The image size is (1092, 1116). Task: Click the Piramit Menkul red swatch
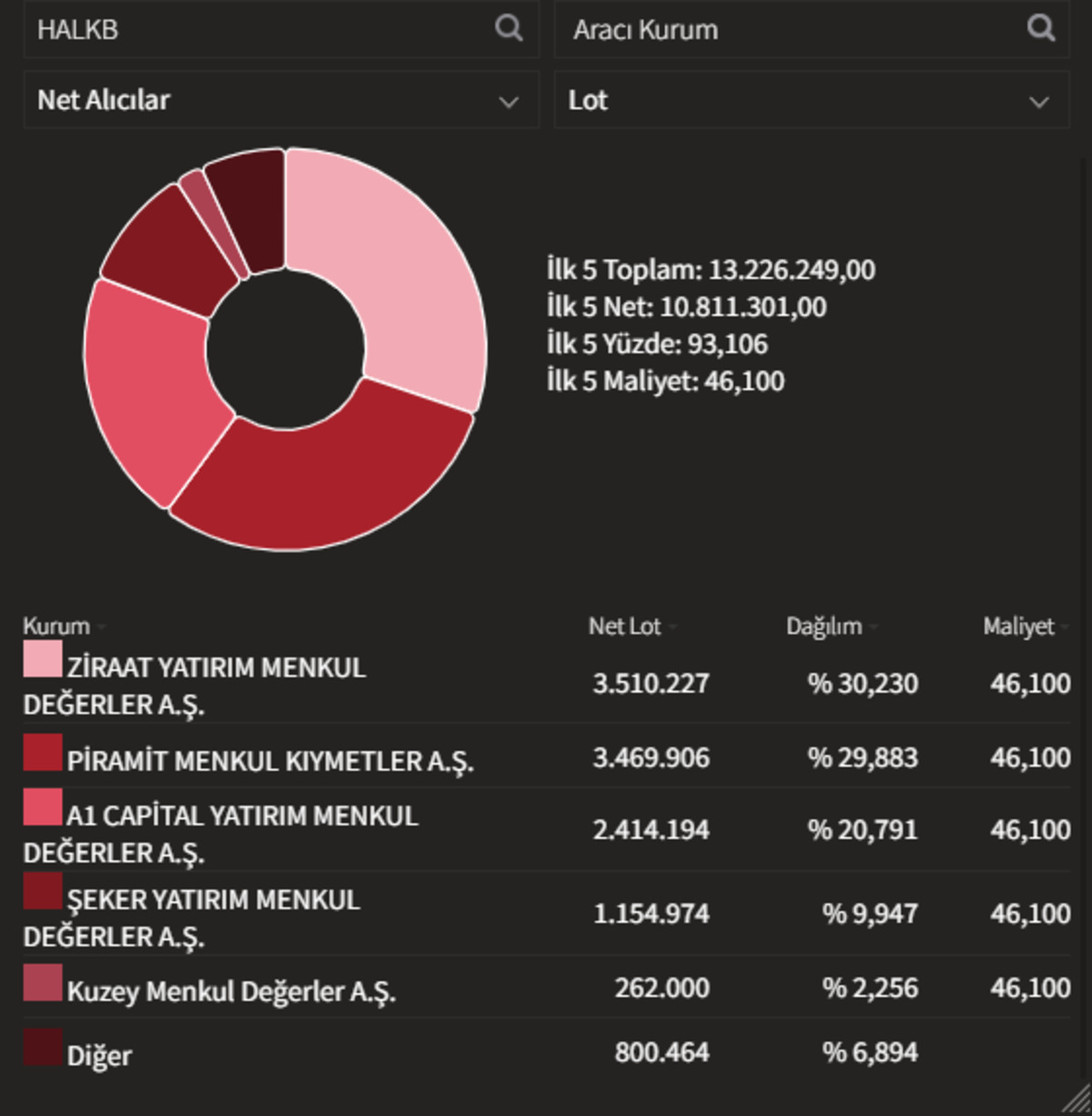pos(43,753)
